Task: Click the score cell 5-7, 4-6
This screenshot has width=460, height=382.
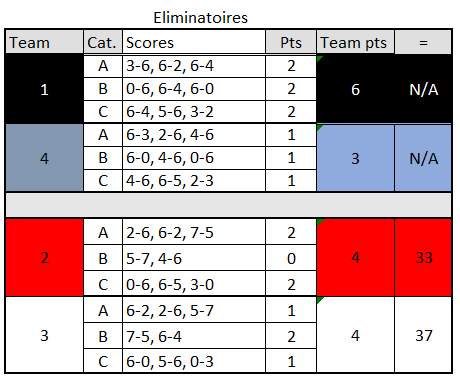Action: pos(194,258)
